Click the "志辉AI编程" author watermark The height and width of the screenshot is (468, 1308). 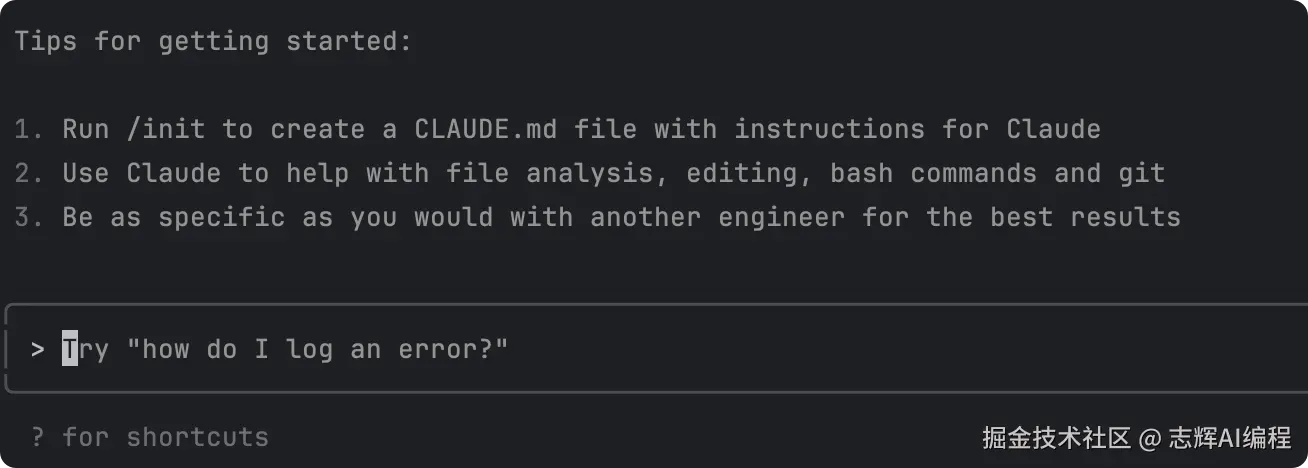(1229, 438)
